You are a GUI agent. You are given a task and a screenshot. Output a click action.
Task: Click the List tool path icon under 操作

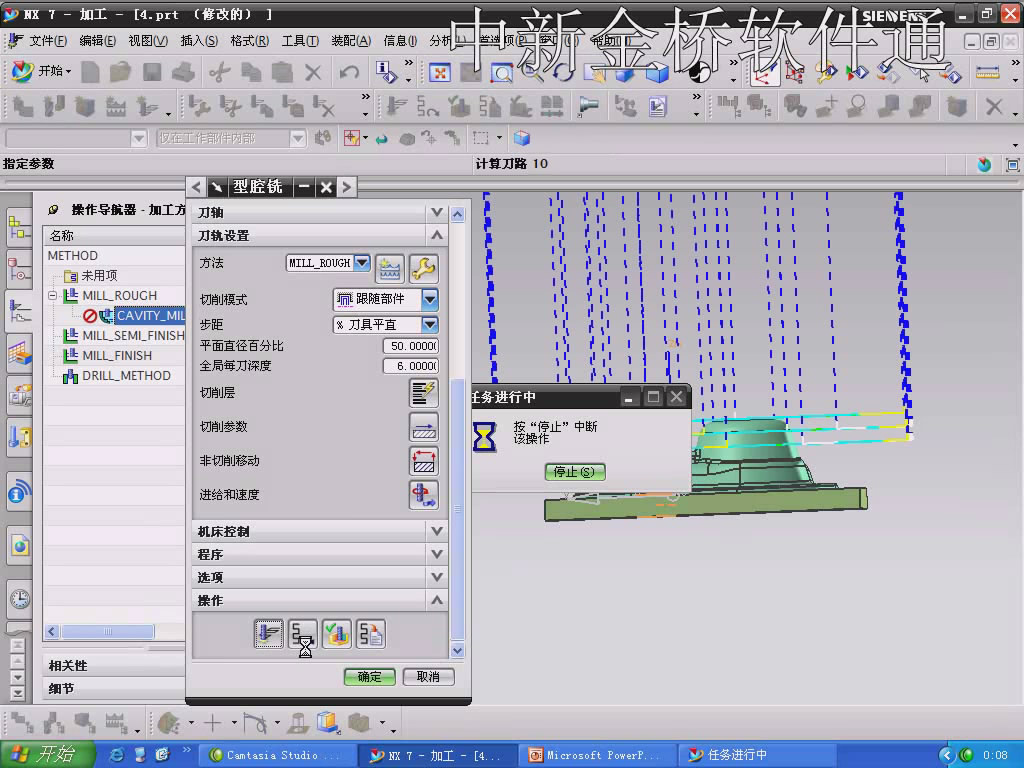coord(371,633)
